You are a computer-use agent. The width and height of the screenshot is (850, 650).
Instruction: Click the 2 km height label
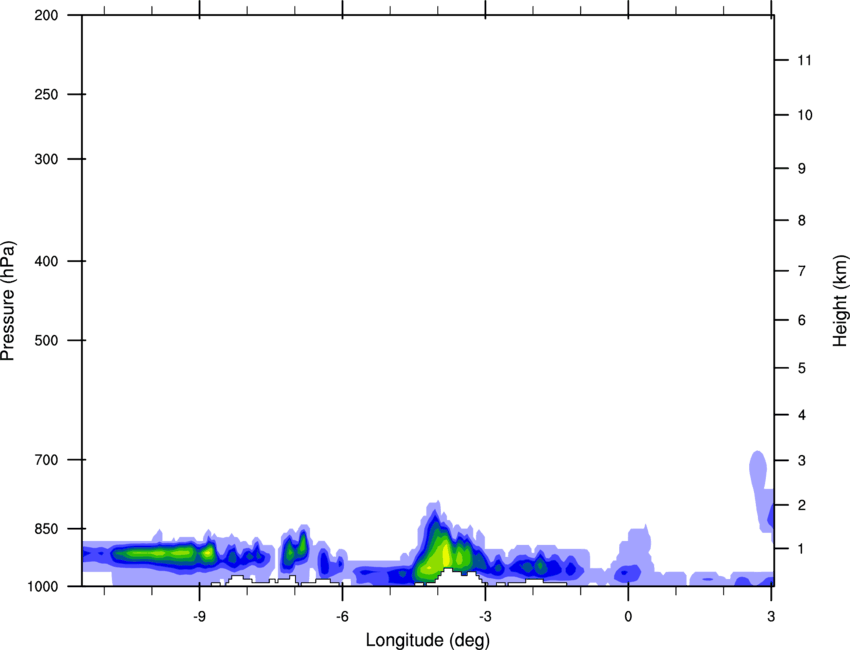(x=802, y=505)
